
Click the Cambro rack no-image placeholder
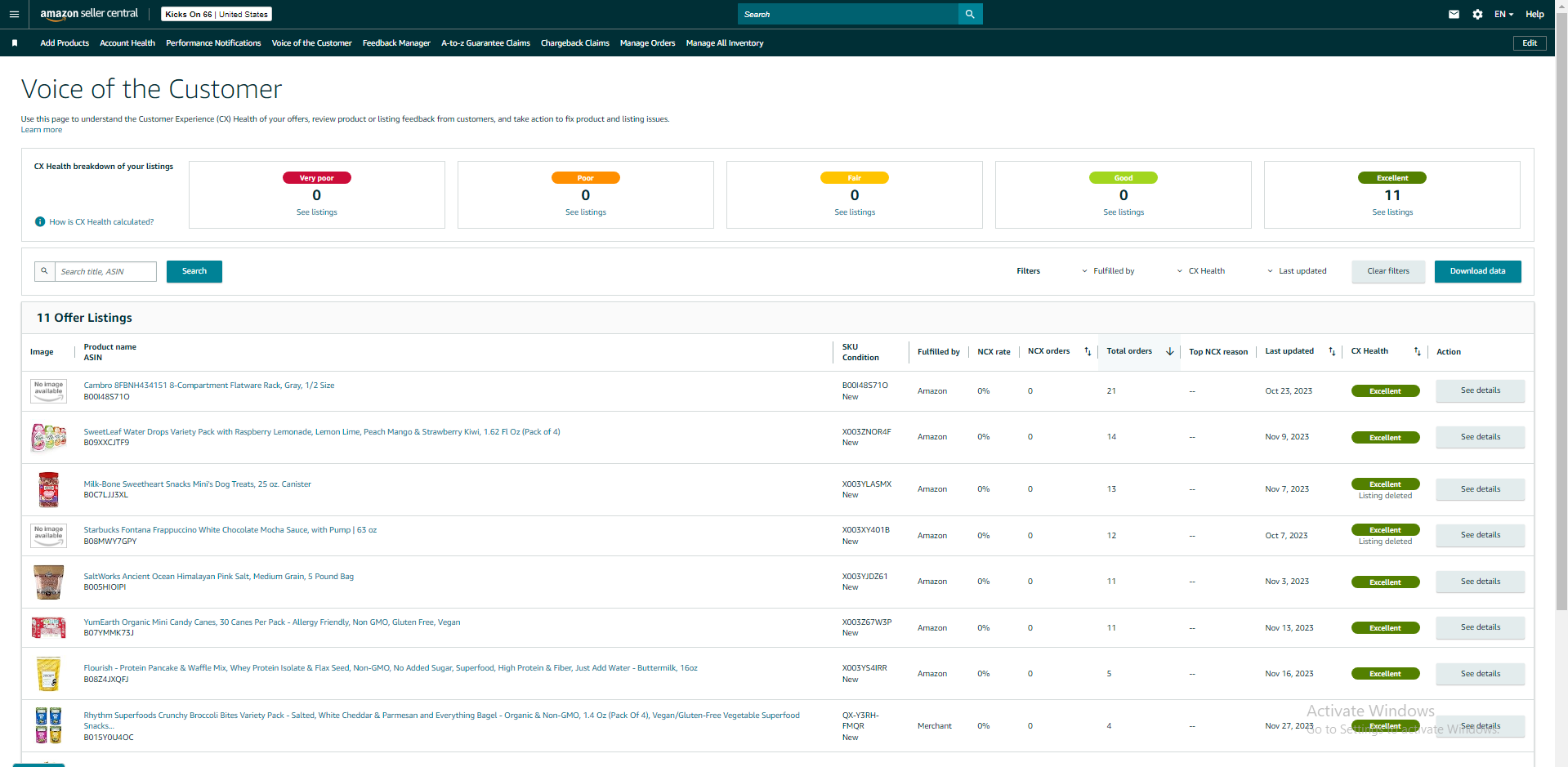tap(48, 390)
